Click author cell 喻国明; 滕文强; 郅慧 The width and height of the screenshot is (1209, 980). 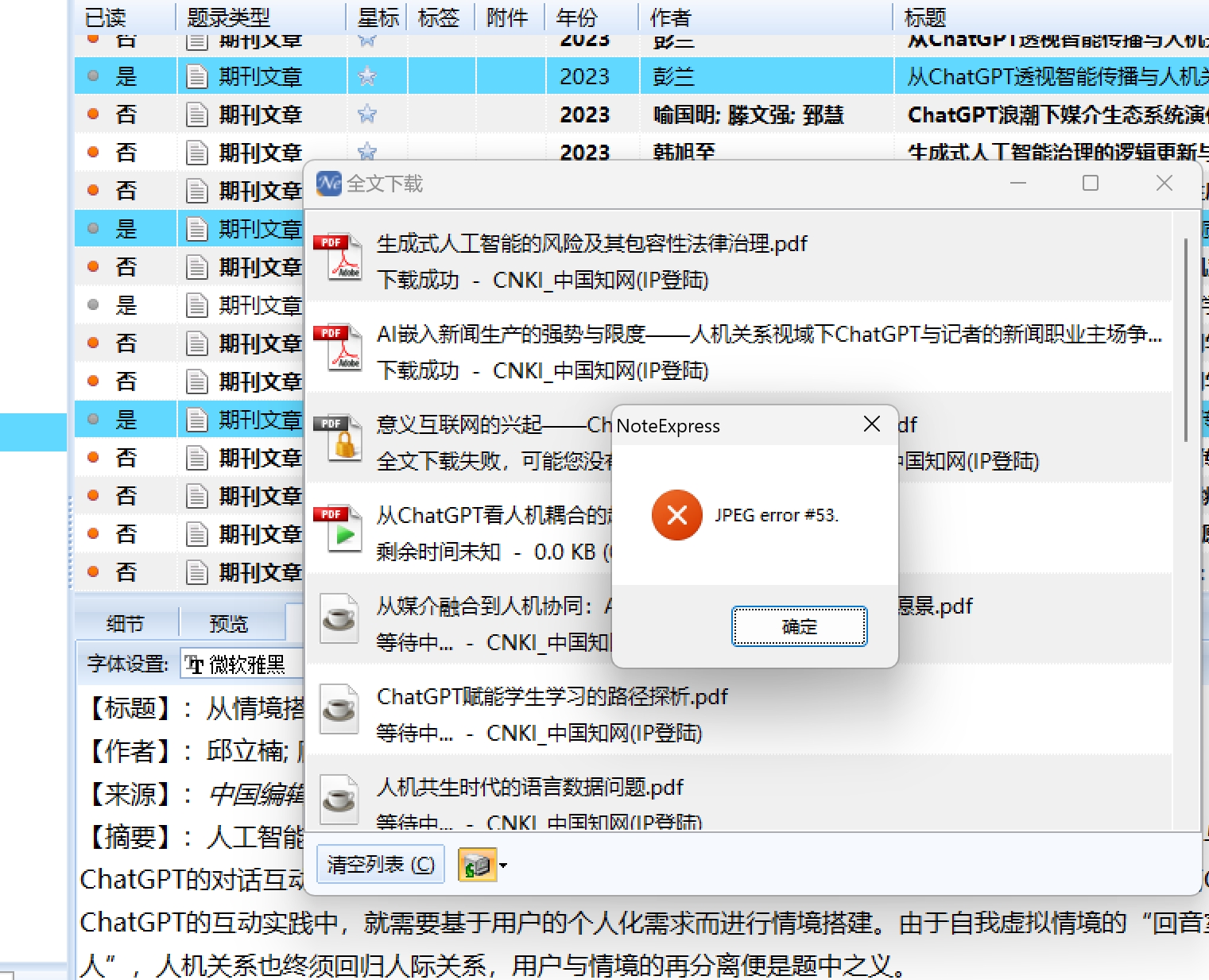tap(748, 114)
